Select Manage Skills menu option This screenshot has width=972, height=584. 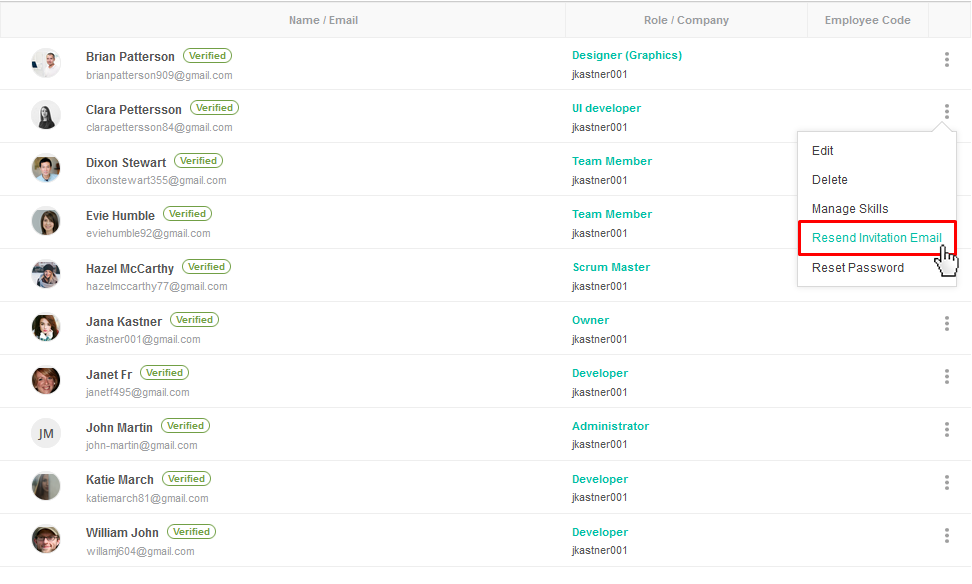pos(850,209)
